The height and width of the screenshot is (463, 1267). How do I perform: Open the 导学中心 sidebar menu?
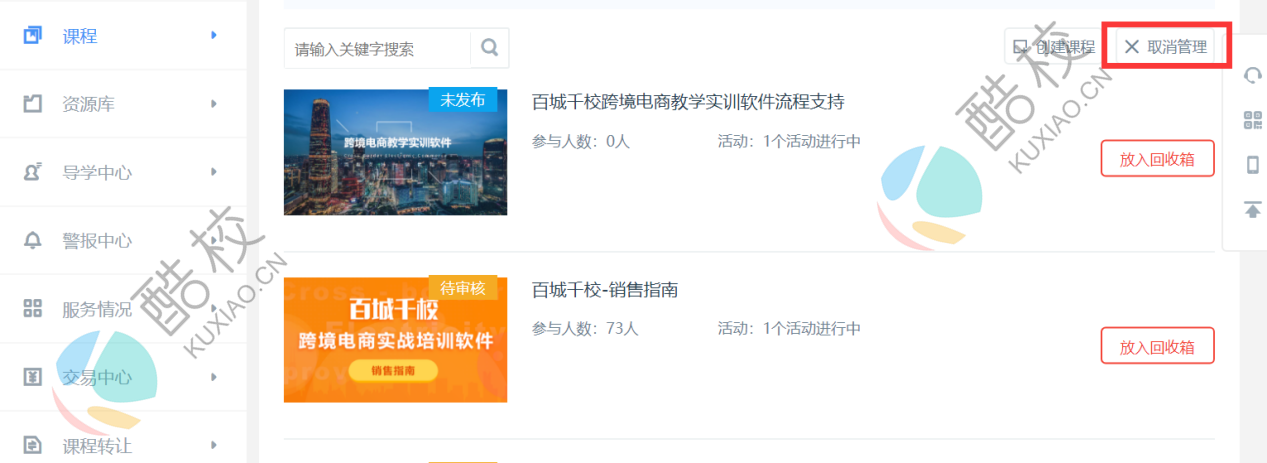123,172
